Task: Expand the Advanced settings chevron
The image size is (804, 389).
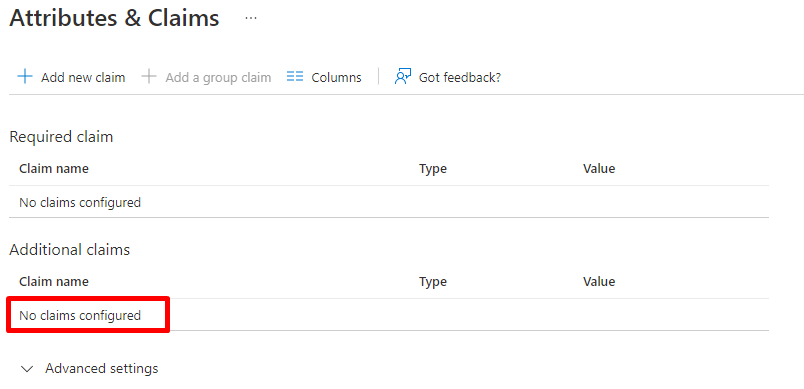Action: pyautogui.click(x=27, y=369)
